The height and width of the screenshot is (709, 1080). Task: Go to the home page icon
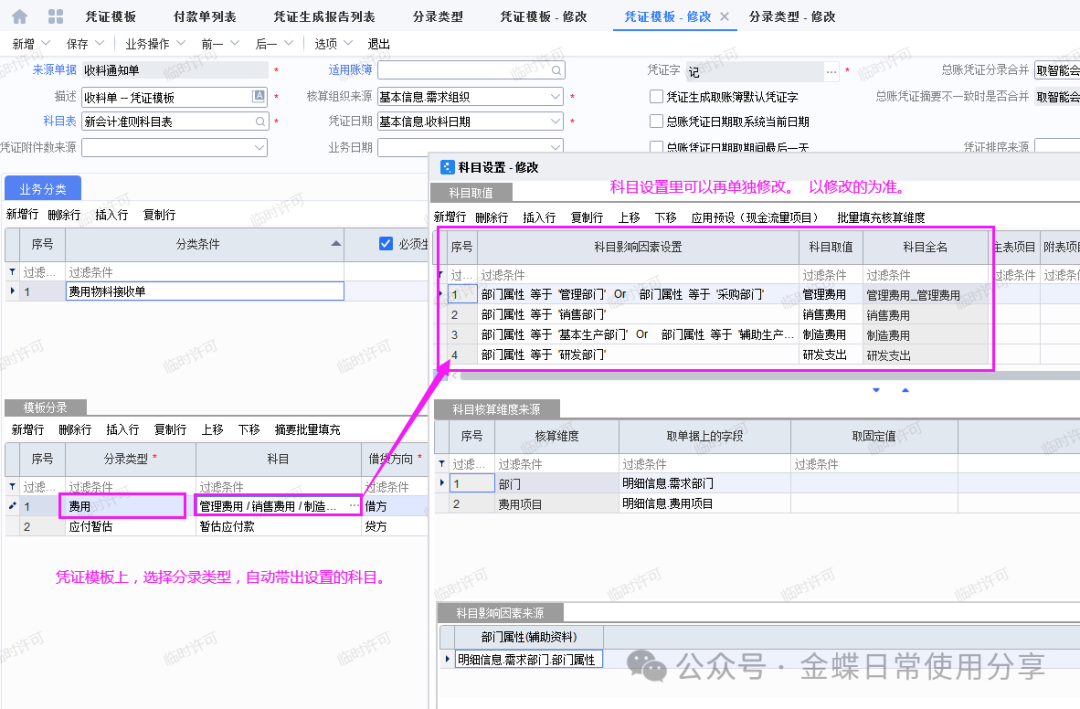pos(19,17)
